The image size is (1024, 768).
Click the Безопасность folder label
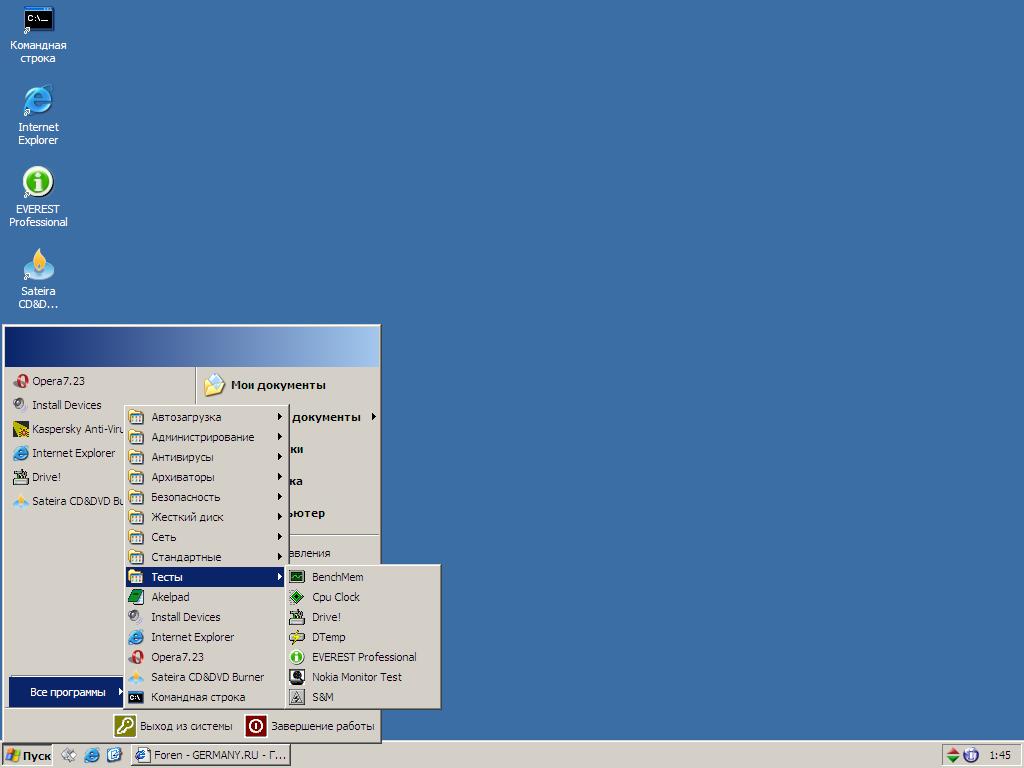185,497
